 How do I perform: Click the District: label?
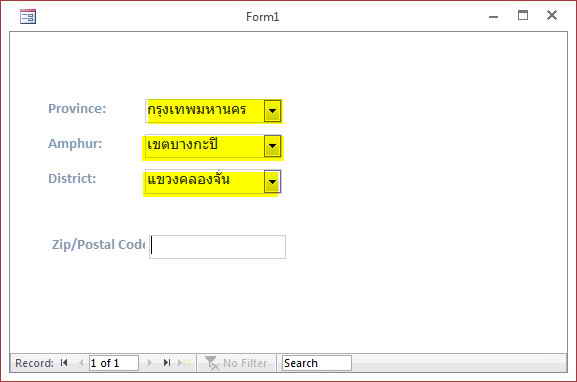pos(72,179)
